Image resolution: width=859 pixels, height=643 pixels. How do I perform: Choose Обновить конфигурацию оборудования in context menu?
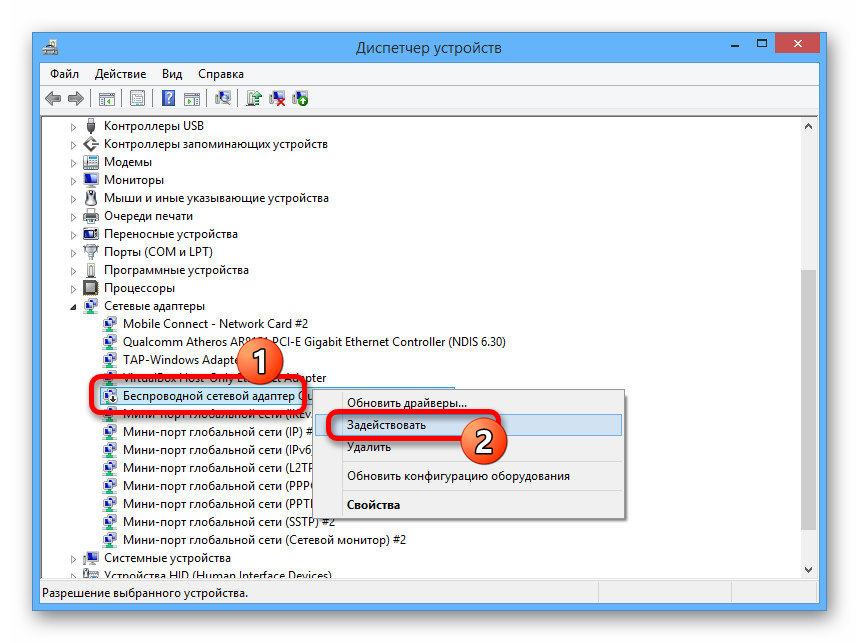pyautogui.click(x=469, y=476)
